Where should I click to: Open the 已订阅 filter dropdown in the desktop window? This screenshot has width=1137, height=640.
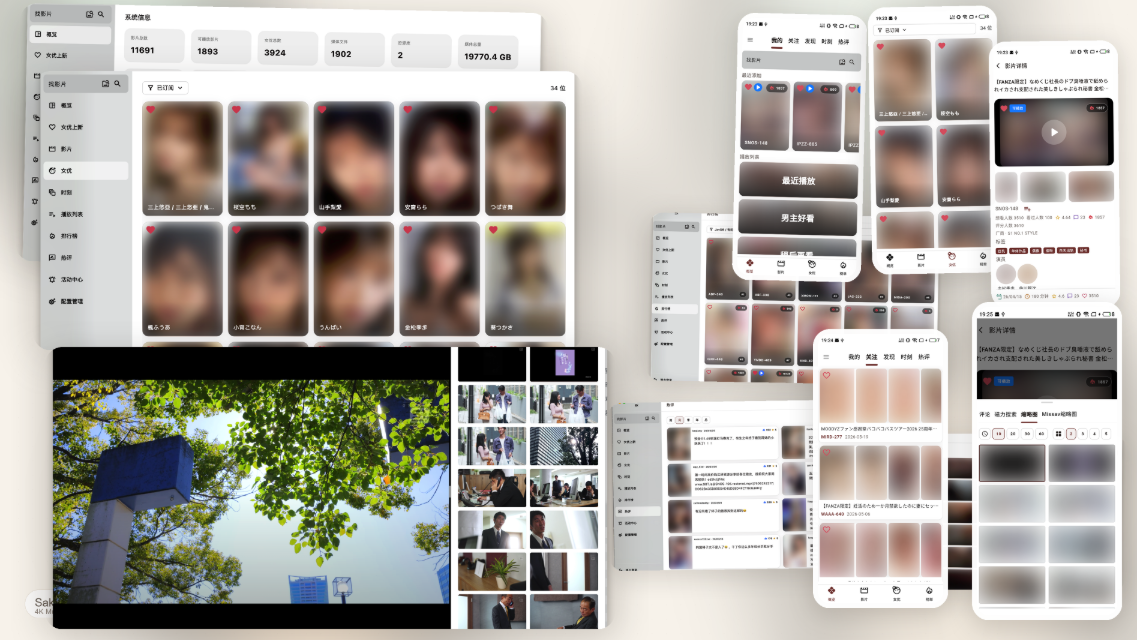[165, 88]
